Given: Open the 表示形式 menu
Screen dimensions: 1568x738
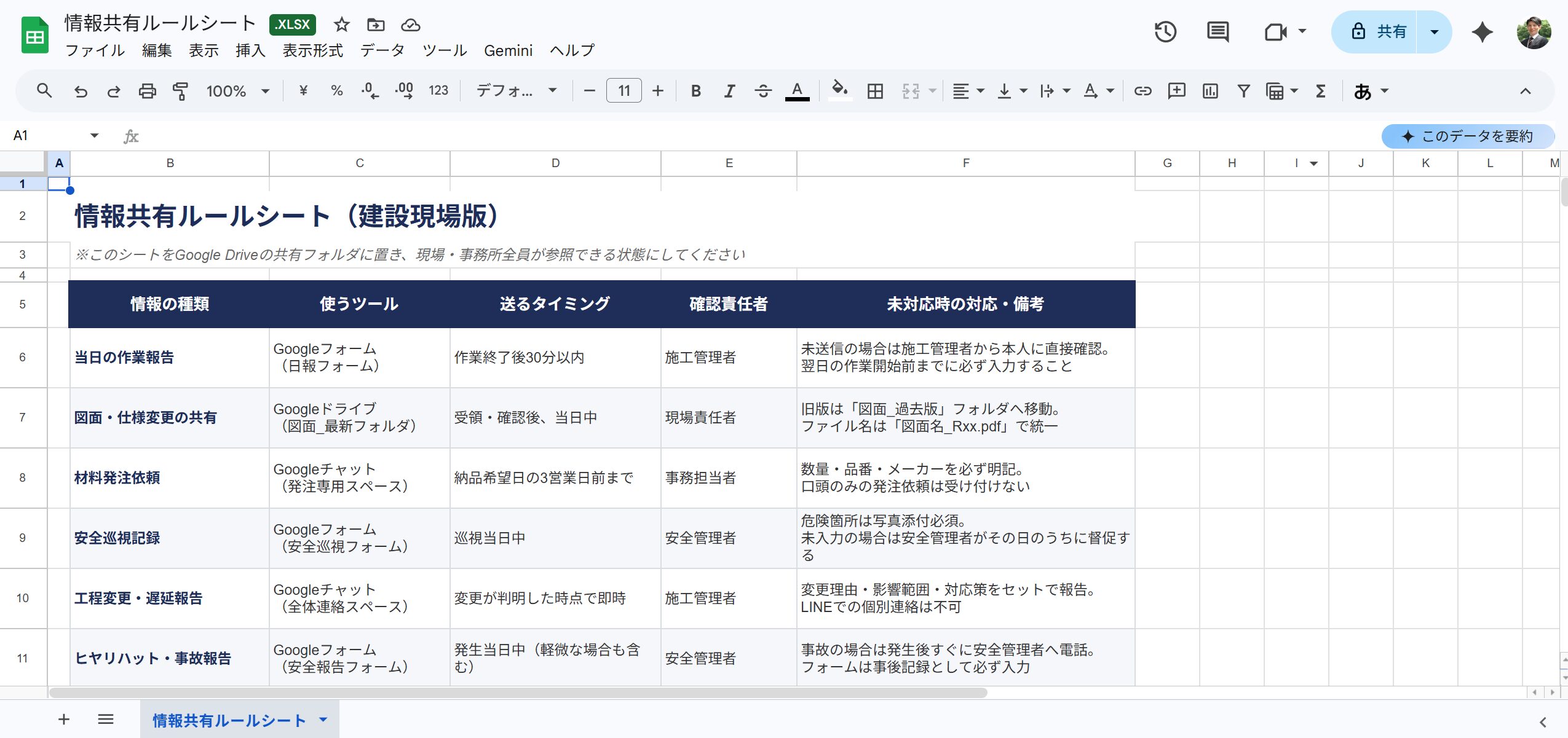Looking at the screenshot, I should click(x=312, y=50).
